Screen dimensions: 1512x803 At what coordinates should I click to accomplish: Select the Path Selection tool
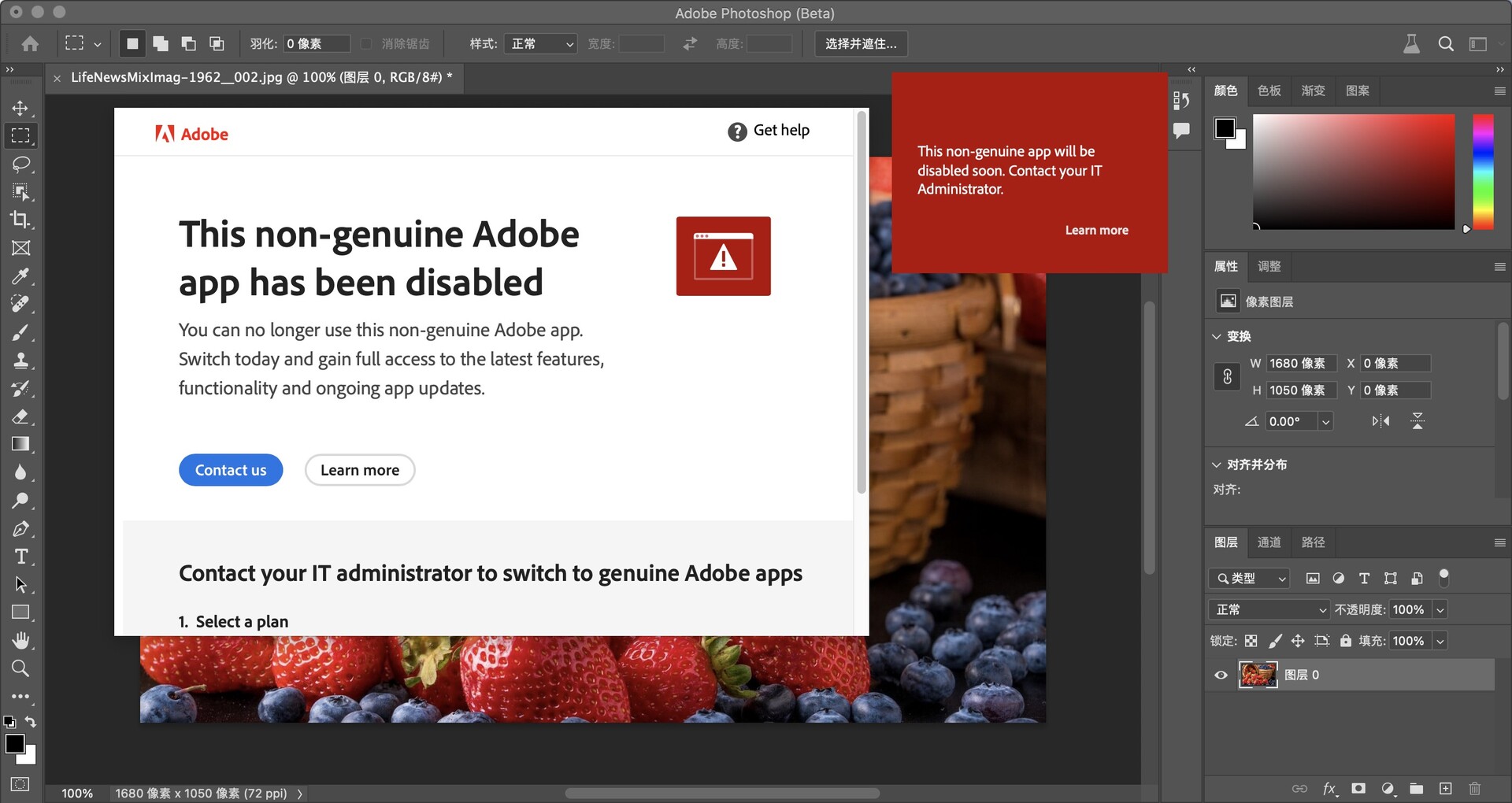pos(20,584)
